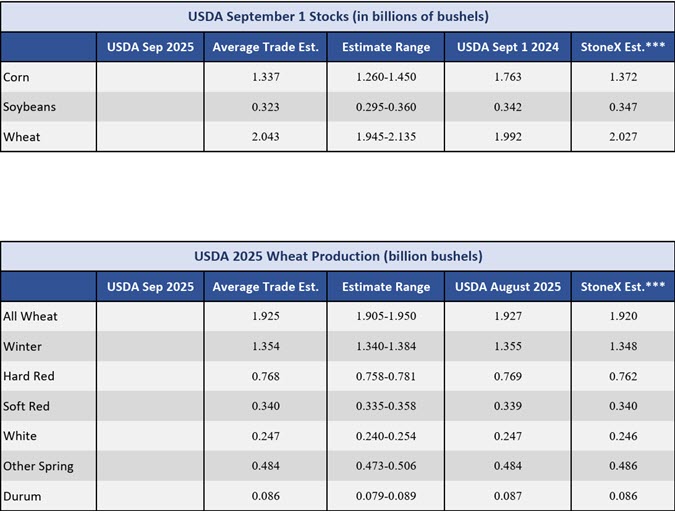
Task: Select 'Estimate Range' header in Wheat Production table
Action: 386,287
